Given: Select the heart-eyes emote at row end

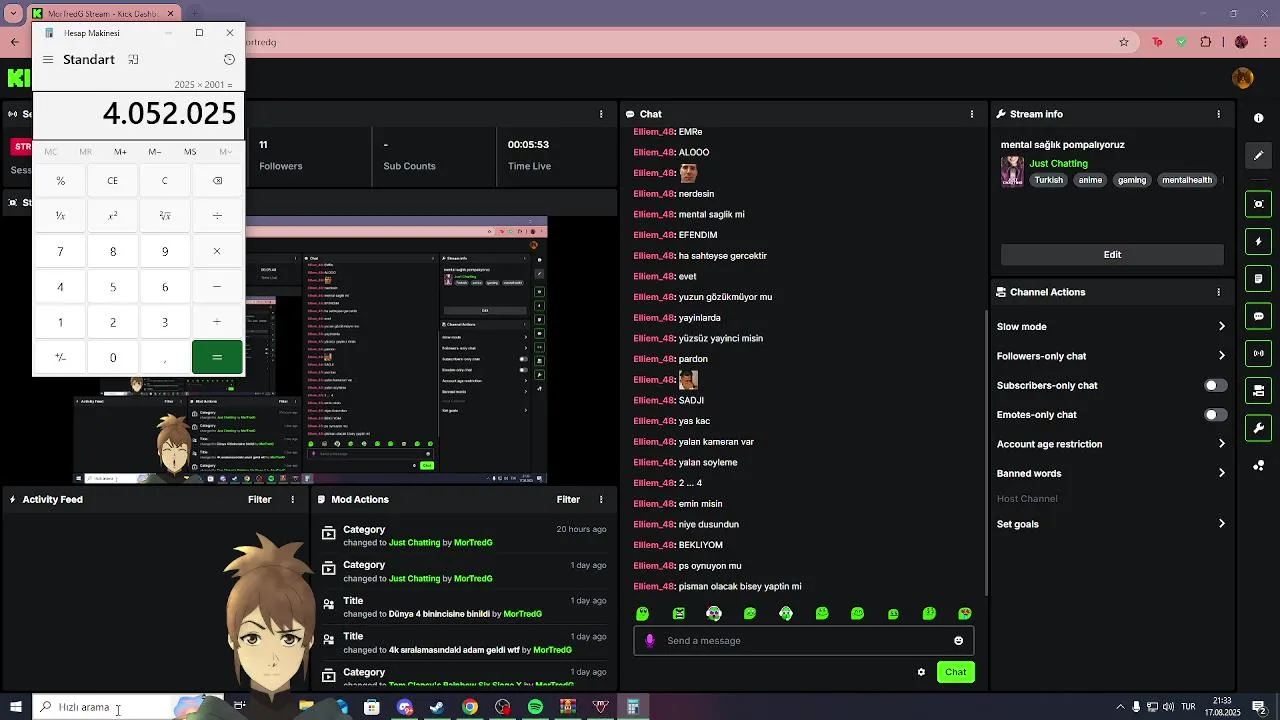Looking at the screenshot, I should pyautogui.click(x=965, y=614).
